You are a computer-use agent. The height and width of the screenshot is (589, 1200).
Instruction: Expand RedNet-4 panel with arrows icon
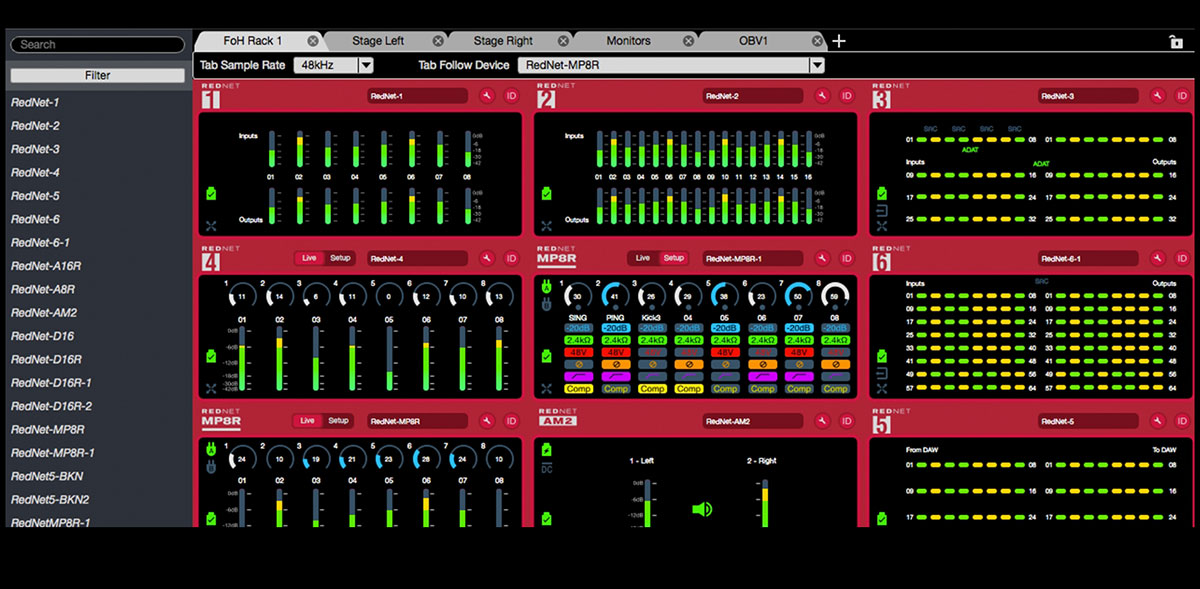(211, 389)
